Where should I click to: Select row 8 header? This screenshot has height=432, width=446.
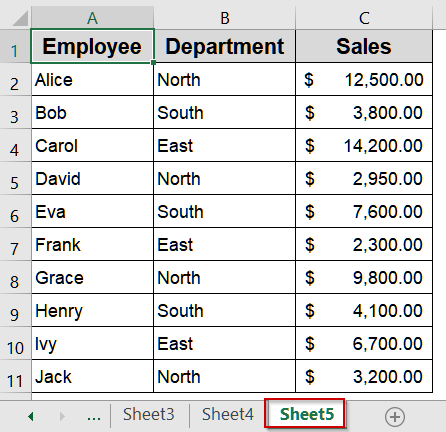15,277
